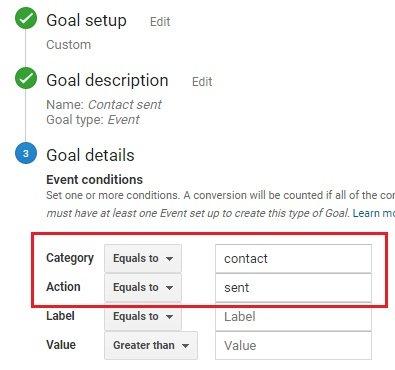This screenshot has height=370, width=395.
Task: Edit the Goal setup step
Action: point(160,22)
